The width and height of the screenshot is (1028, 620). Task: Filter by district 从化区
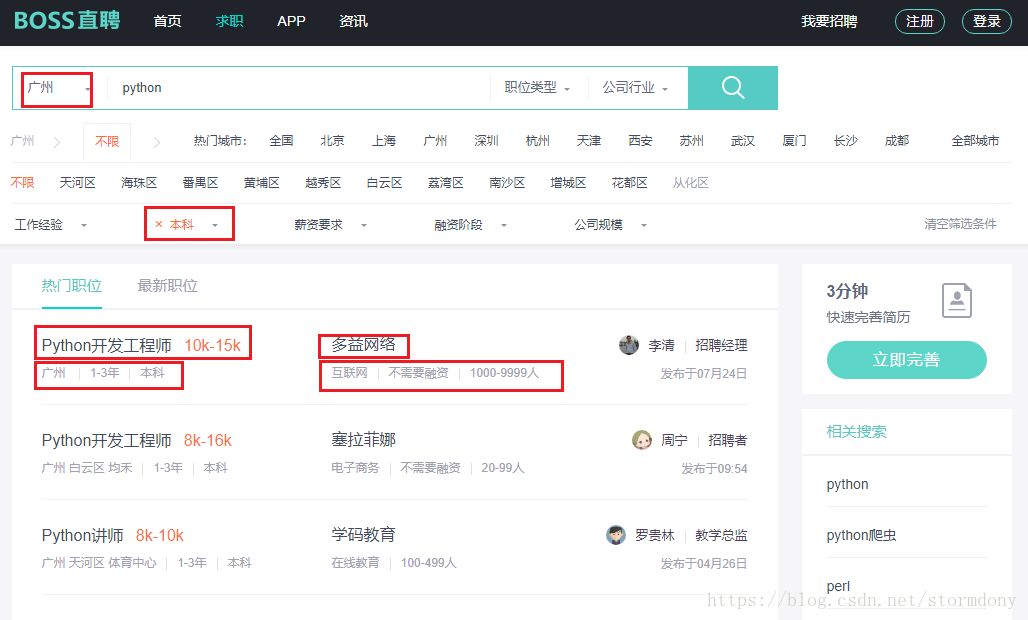pyautogui.click(x=691, y=183)
